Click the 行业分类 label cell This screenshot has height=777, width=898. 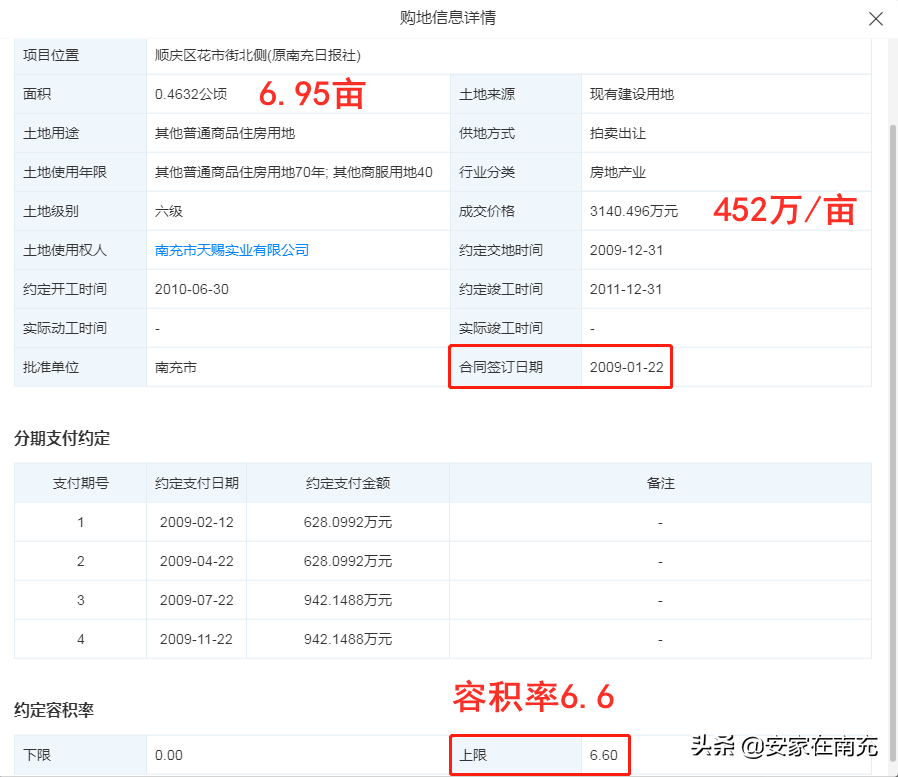[x=515, y=172]
